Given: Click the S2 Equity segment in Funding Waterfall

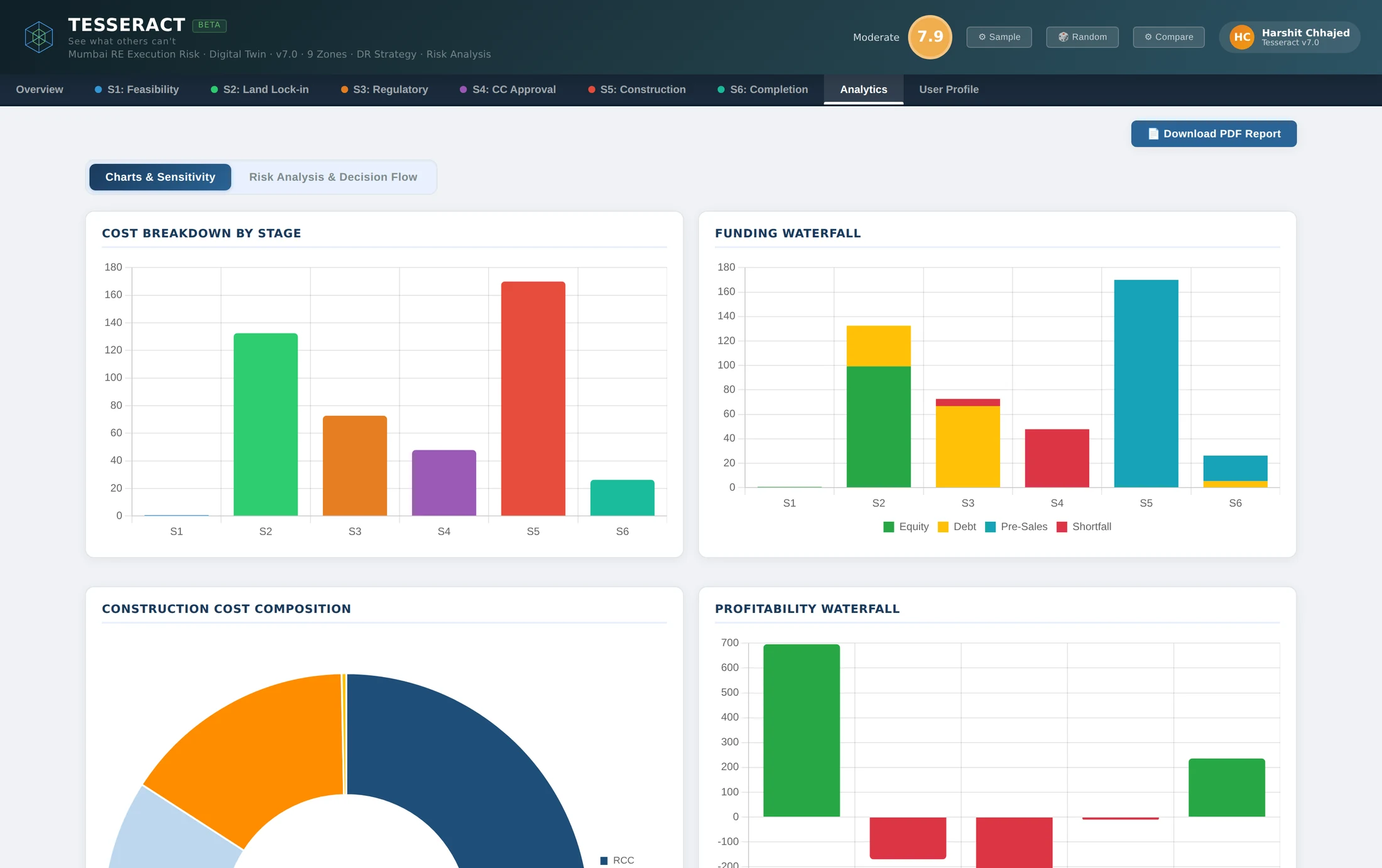Looking at the screenshot, I should tap(879, 427).
